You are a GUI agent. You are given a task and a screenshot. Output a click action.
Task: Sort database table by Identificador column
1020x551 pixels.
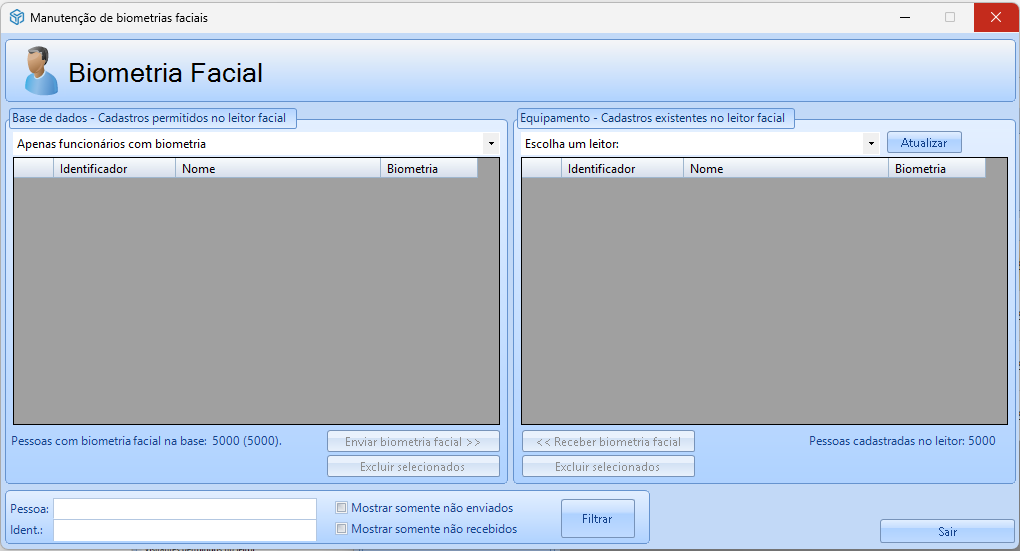pos(114,169)
